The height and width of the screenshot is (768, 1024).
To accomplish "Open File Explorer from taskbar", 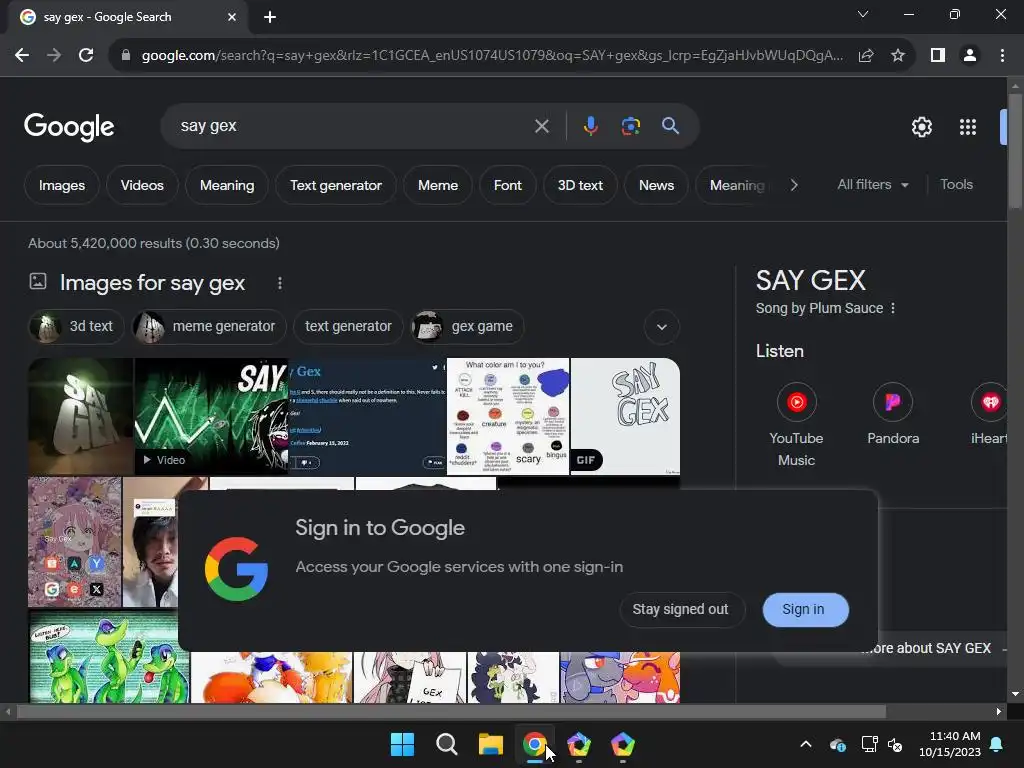I will click(x=490, y=744).
